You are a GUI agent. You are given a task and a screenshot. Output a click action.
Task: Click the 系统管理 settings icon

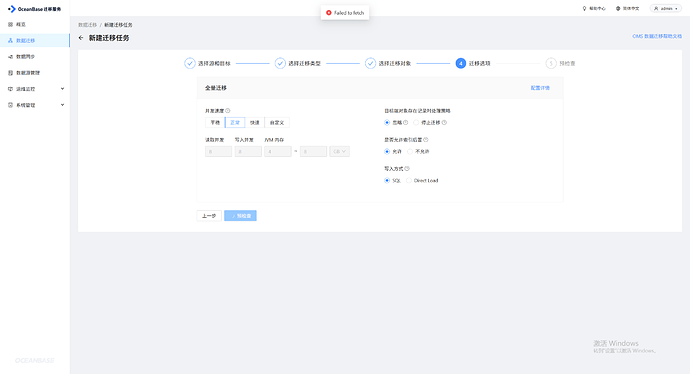coord(10,105)
